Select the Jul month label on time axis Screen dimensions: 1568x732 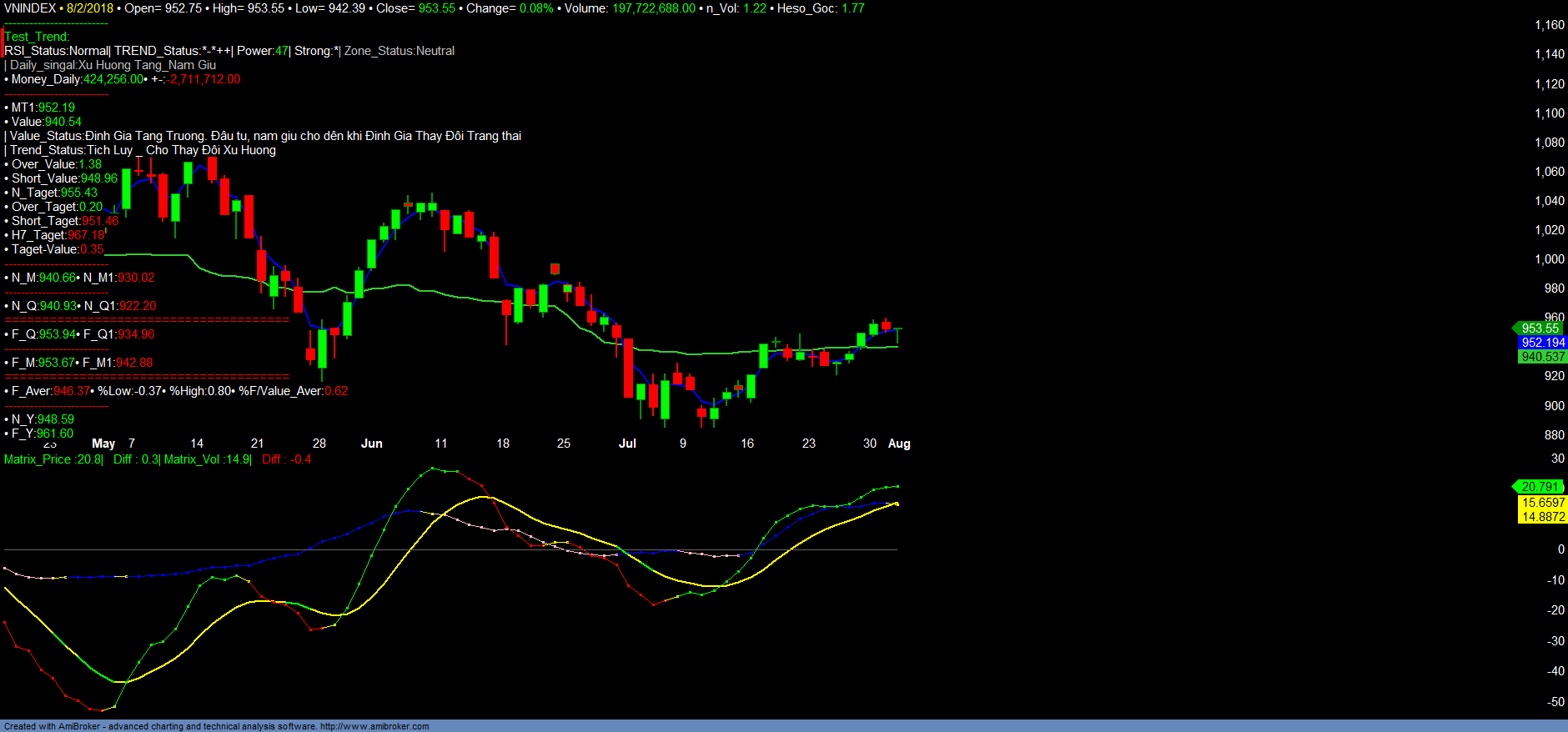(627, 444)
